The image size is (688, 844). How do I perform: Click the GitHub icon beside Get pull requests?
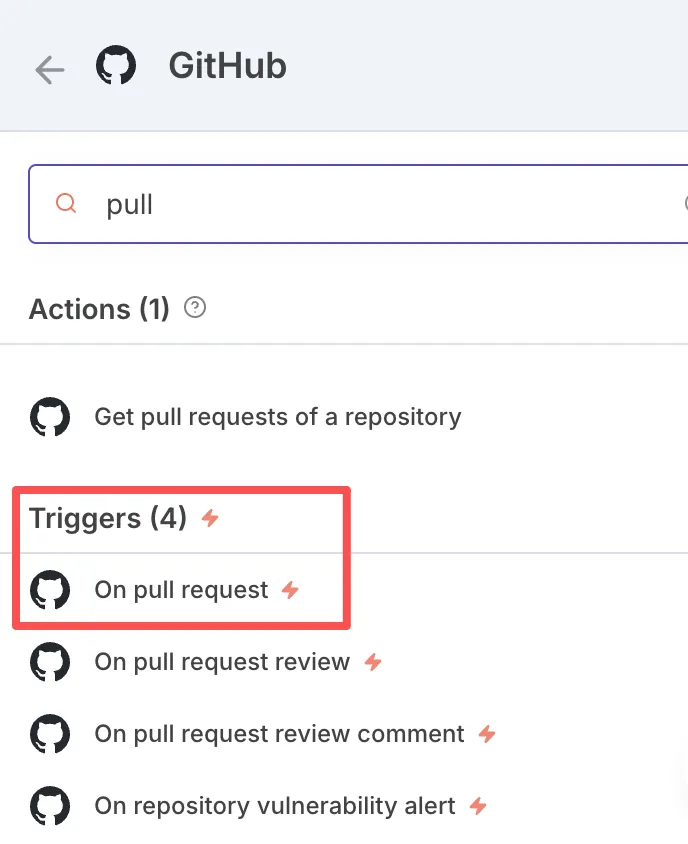point(50,417)
